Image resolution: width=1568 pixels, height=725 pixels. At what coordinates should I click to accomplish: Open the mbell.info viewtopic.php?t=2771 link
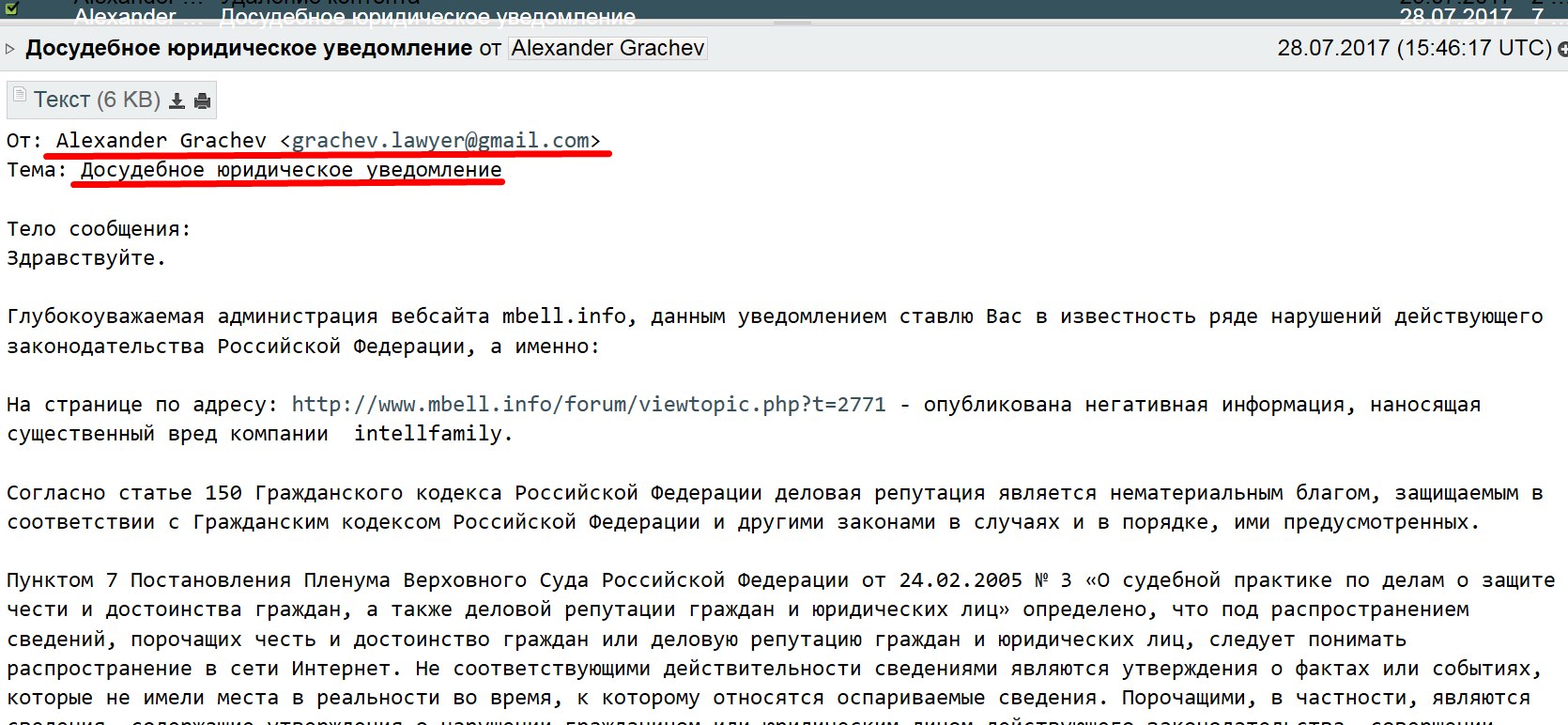click(589, 405)
